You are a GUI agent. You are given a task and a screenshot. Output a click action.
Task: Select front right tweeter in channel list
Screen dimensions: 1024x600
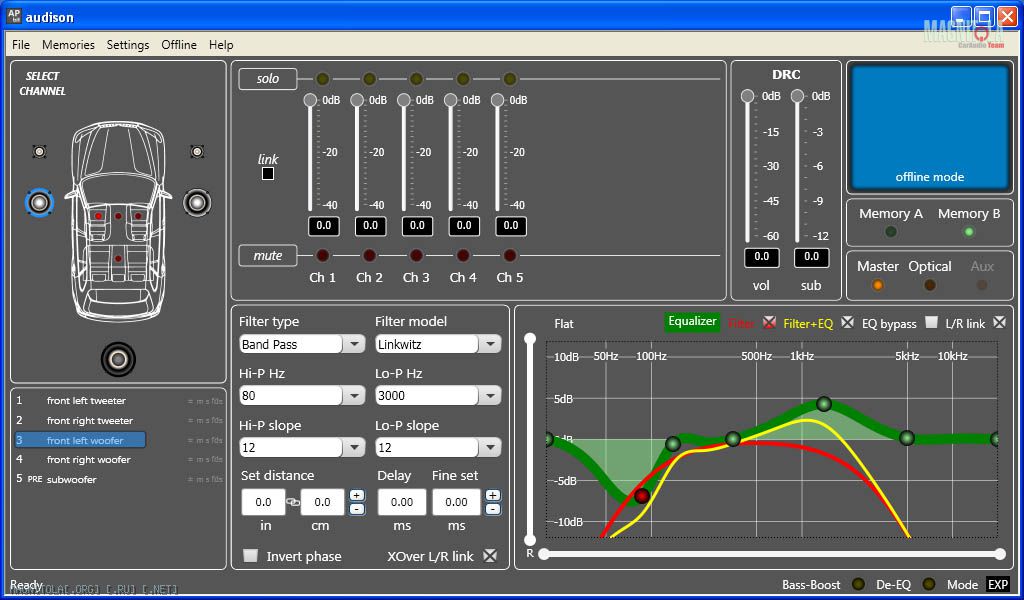point(89,420)
